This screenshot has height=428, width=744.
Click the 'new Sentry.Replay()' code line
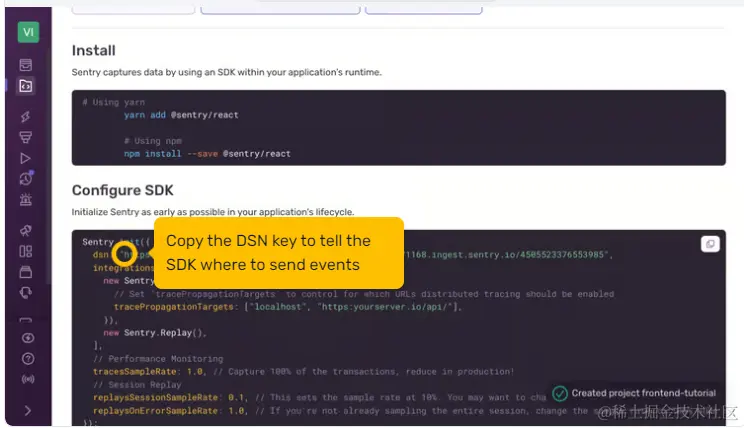(x=155, y=333)
